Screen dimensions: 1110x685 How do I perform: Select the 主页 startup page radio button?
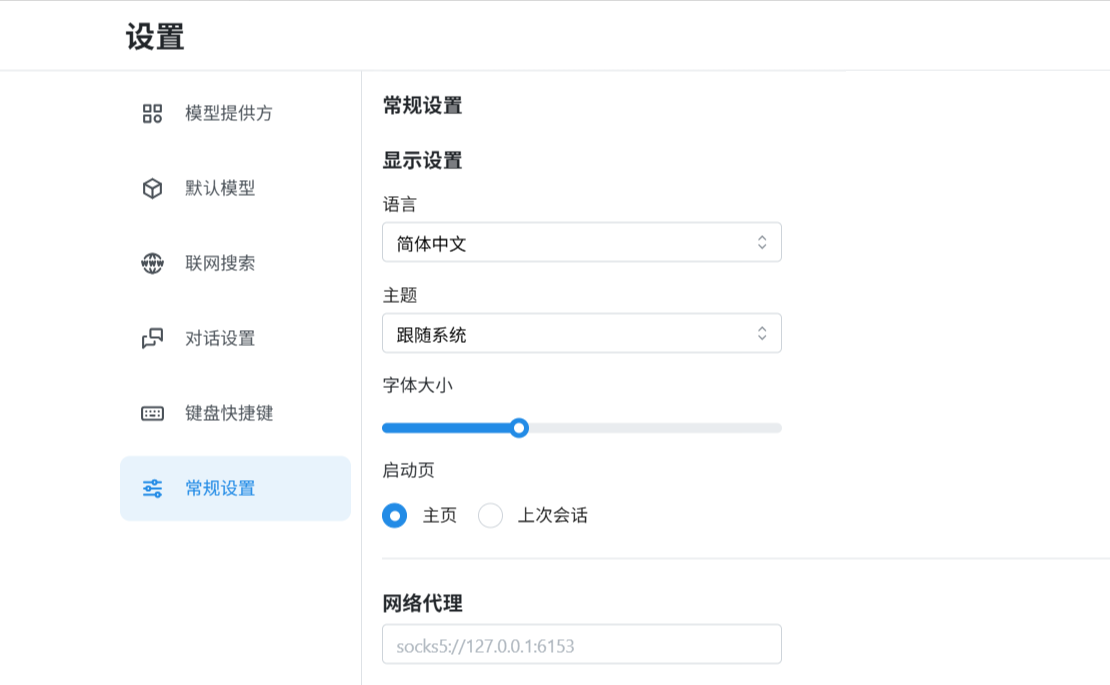point(395,515)
